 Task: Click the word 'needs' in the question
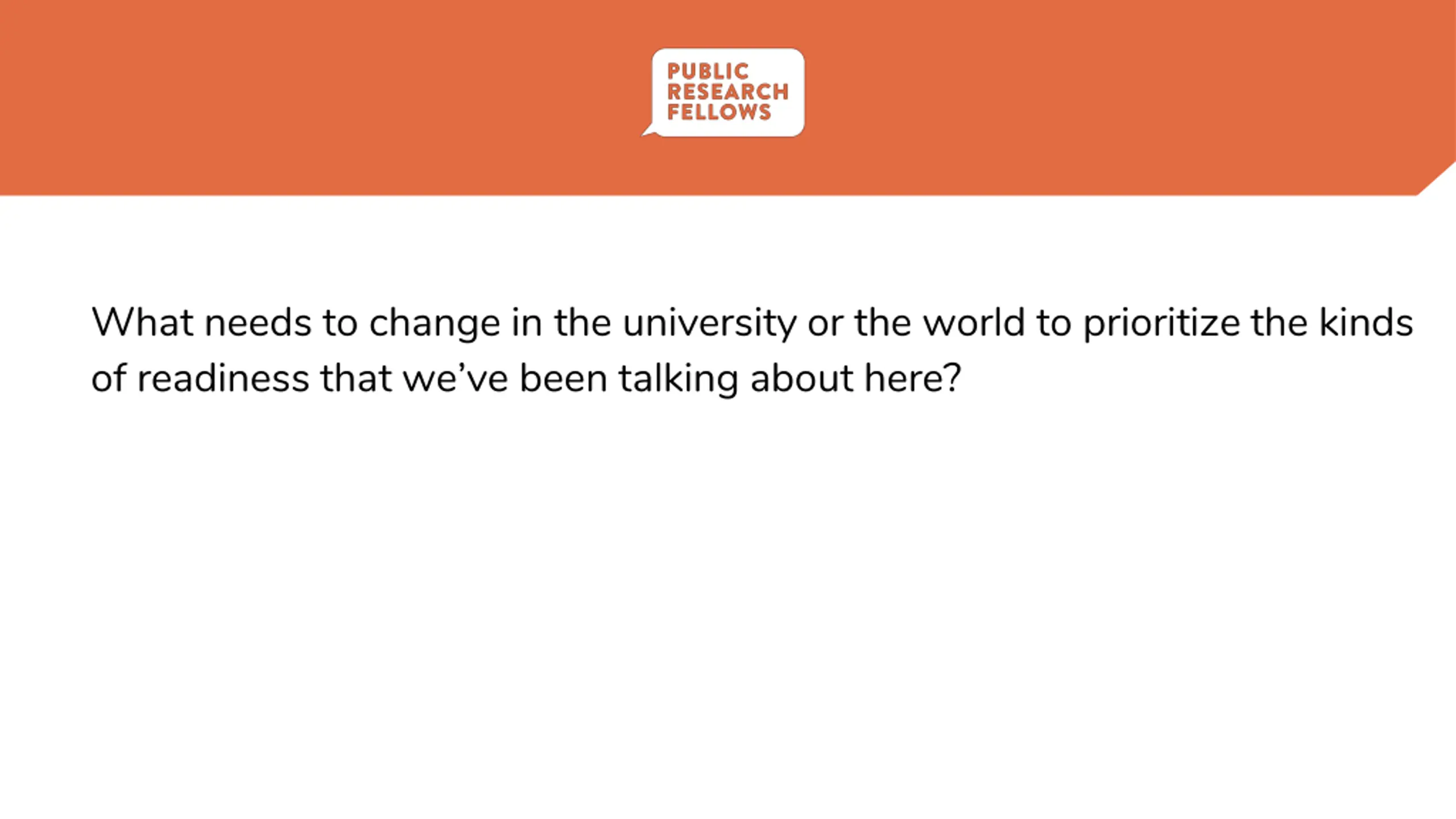coord(258,322)
